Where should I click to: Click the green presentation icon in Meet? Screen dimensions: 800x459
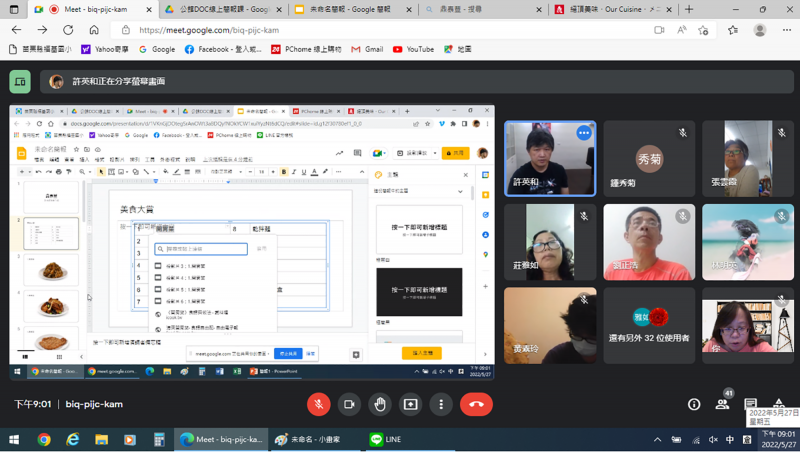tap(20, 82)
